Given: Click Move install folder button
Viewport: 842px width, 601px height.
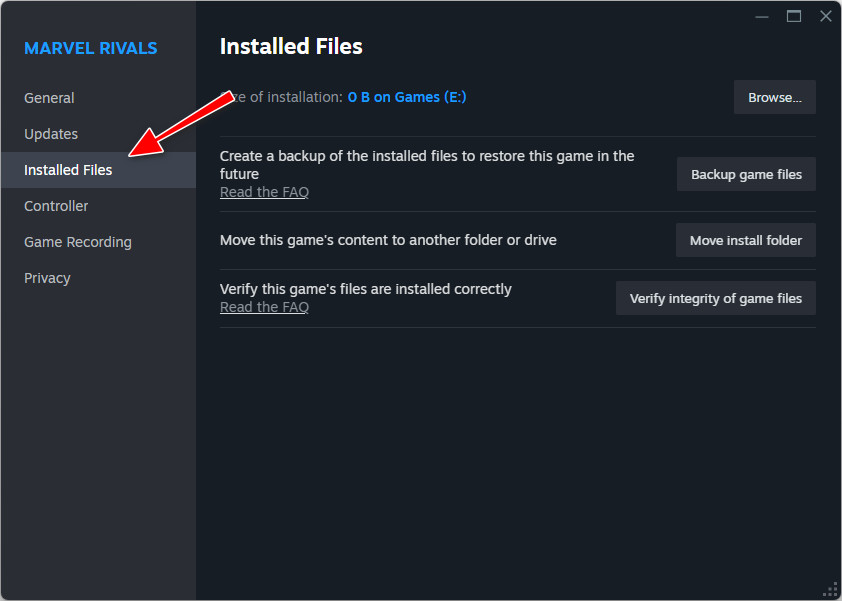Looking at the screenshot, I should (x=745, y=240).
